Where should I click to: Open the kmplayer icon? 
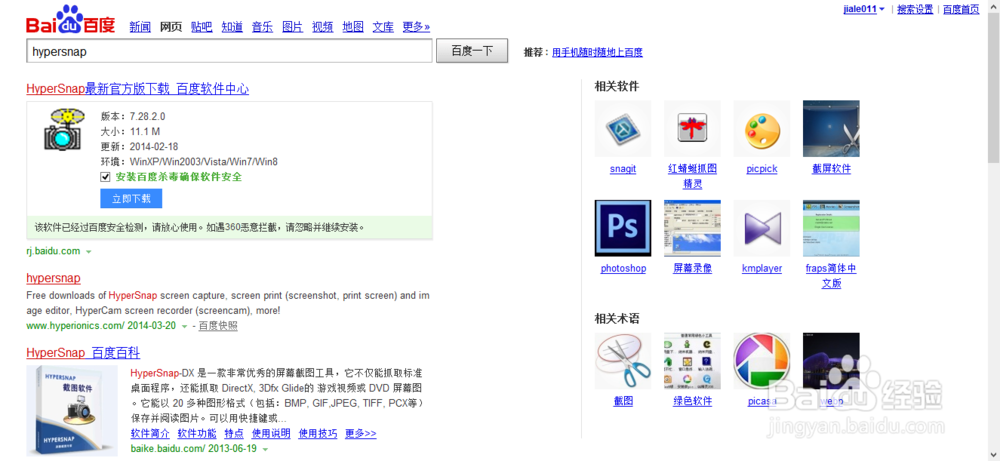coord(761,228)
